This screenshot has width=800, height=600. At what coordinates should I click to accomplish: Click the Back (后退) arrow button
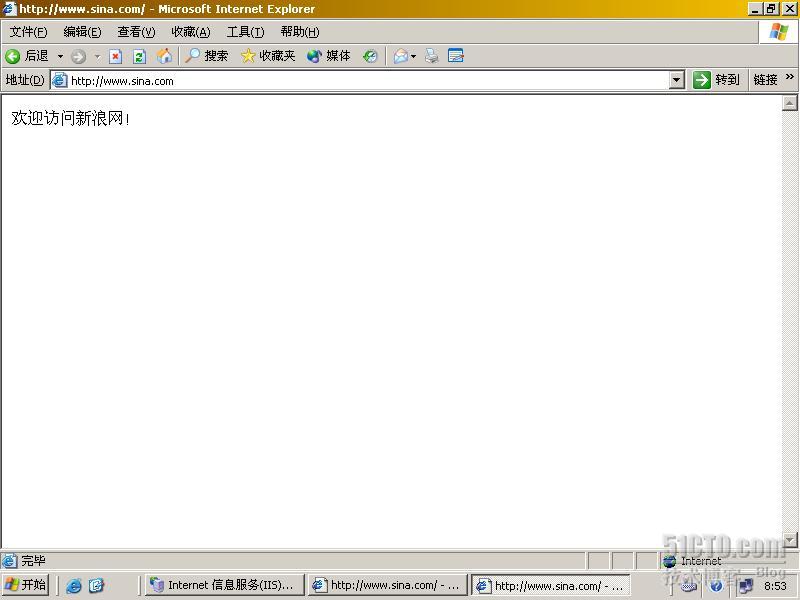pyautogui.click(x=27, y=56)
